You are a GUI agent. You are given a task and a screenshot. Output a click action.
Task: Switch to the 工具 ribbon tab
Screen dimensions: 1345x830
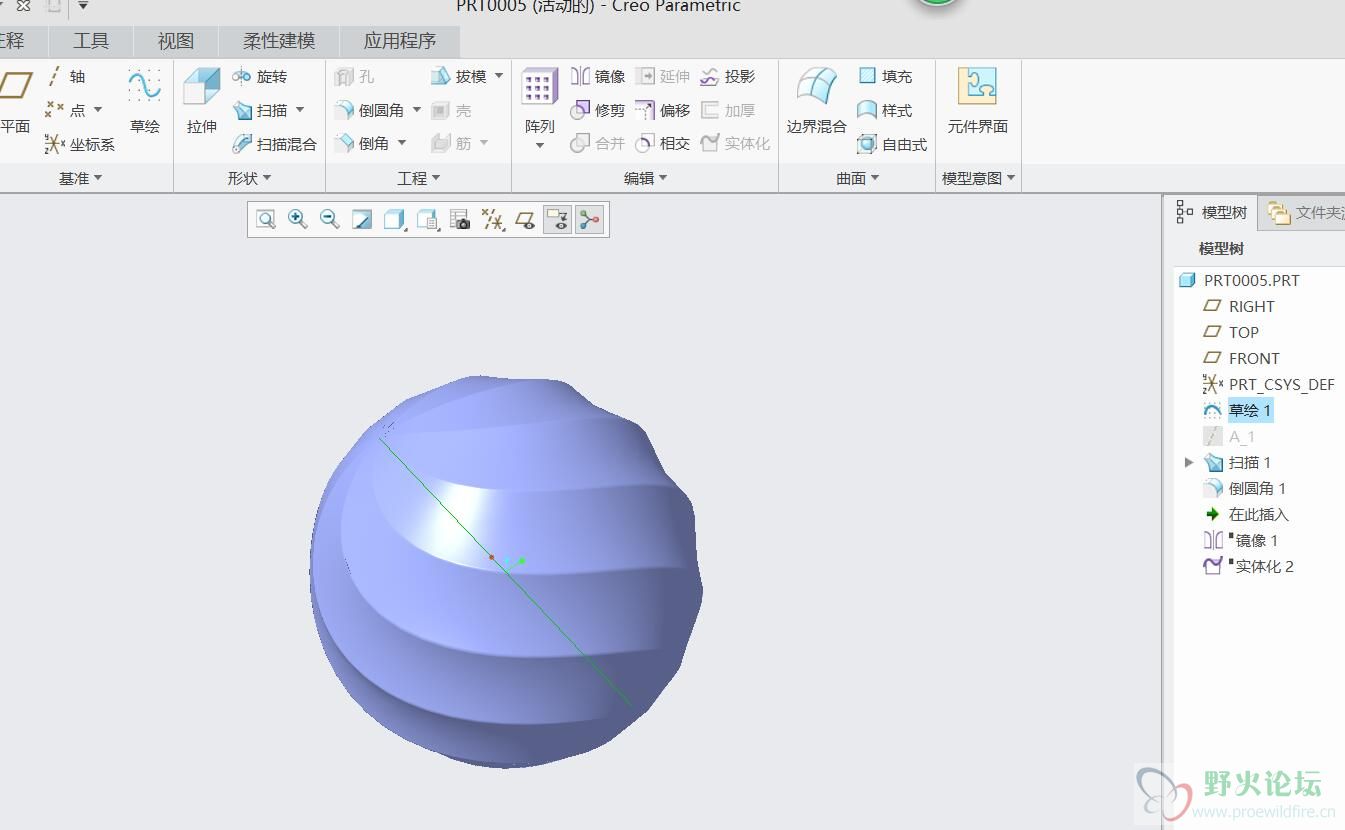pos(91,41)
